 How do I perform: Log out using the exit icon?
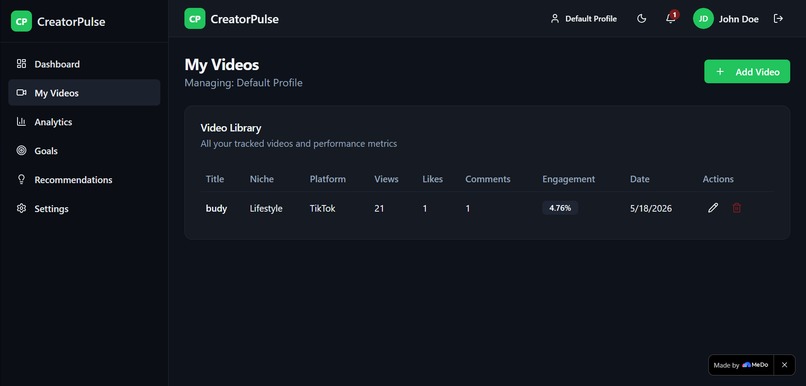click(778, 19)
